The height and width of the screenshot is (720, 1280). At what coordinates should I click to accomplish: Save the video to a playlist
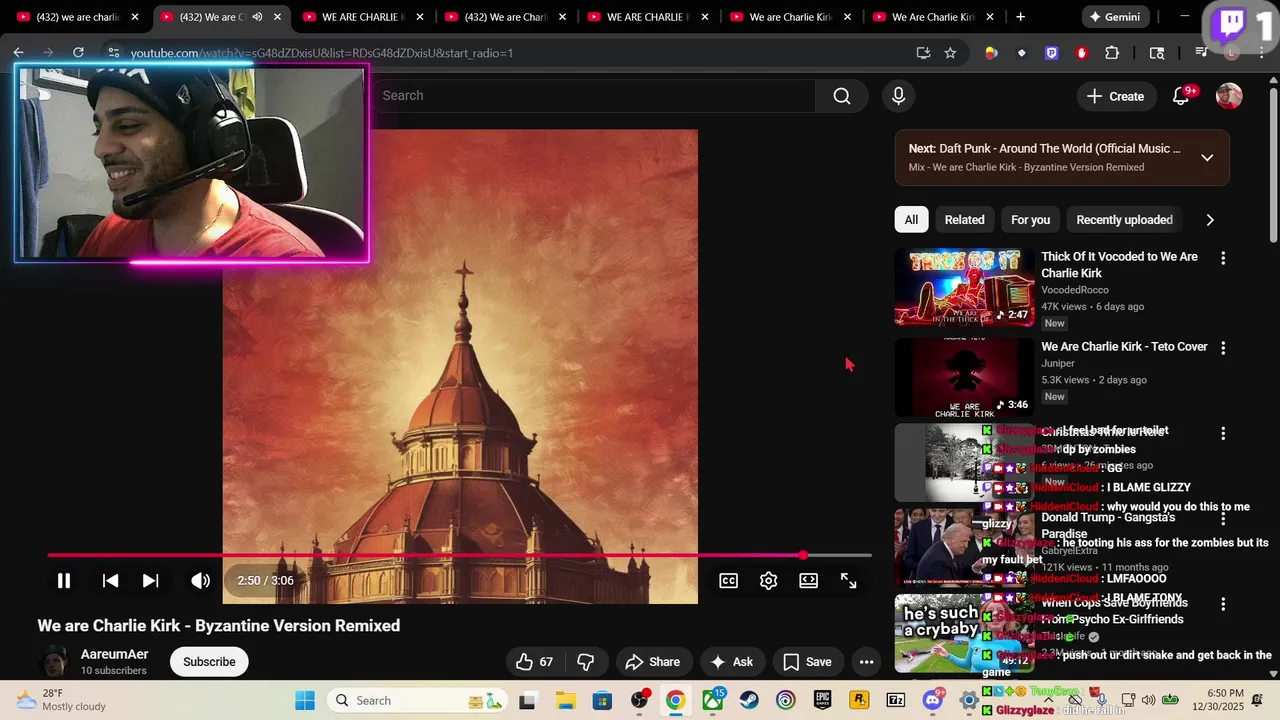(x=807, y=662)
